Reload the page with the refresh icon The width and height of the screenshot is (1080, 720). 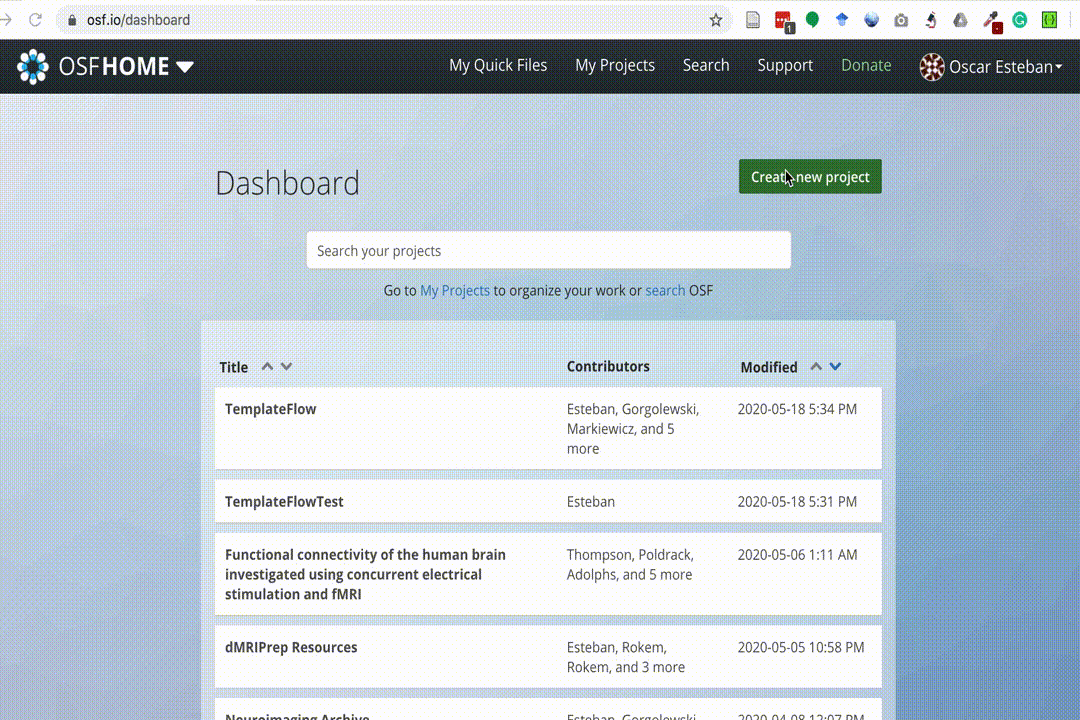35,20
